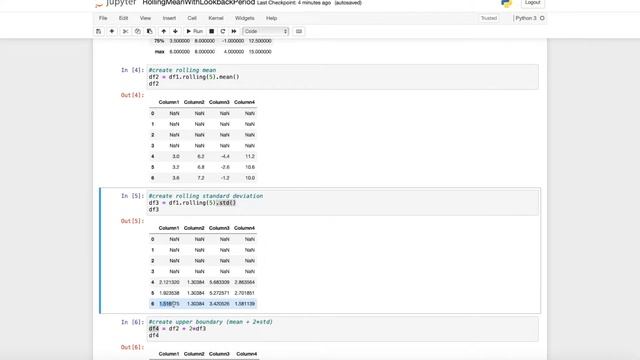This screenshot has width=640, height=360.
Task: Open the Cell menu
Action: [192, 18]
